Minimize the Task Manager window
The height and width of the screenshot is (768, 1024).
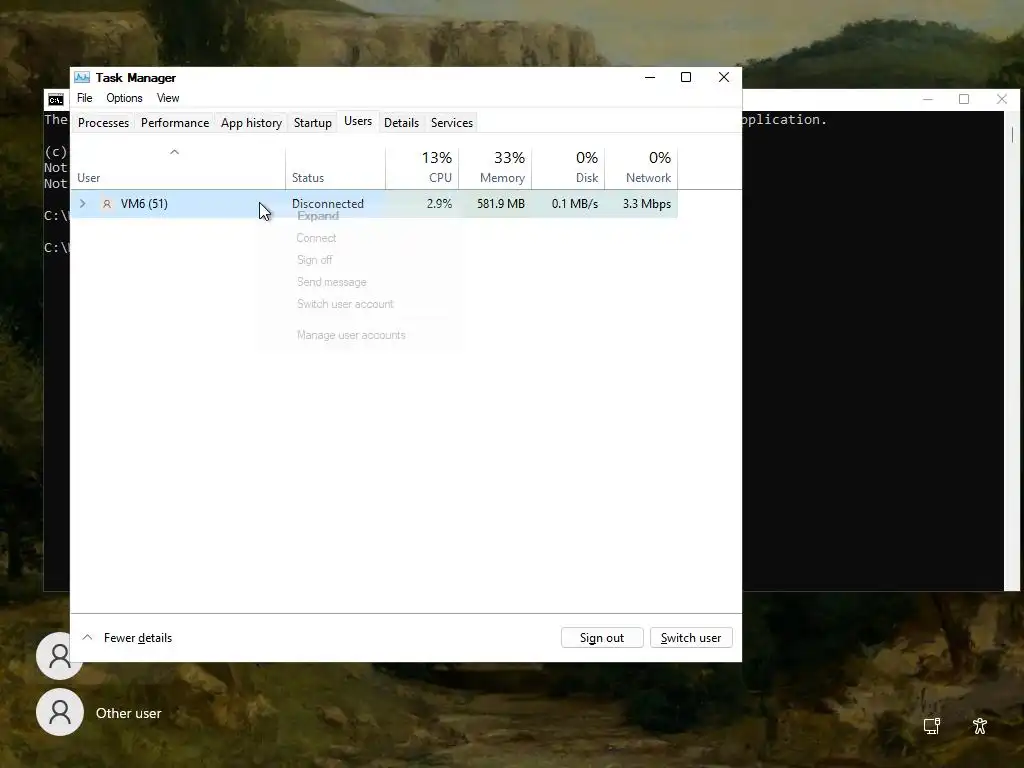click(x=650, y=77)
